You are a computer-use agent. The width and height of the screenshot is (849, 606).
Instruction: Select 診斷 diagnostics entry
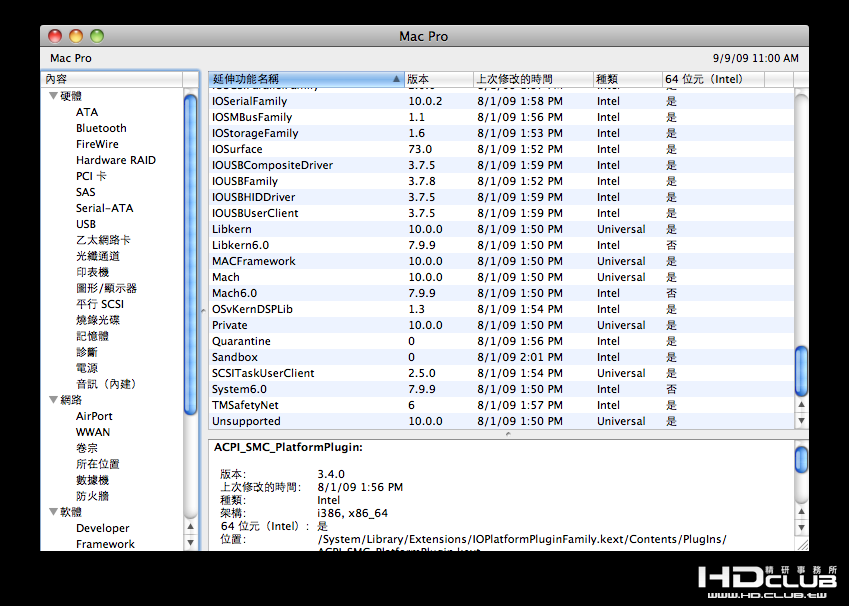pos(87,352)
